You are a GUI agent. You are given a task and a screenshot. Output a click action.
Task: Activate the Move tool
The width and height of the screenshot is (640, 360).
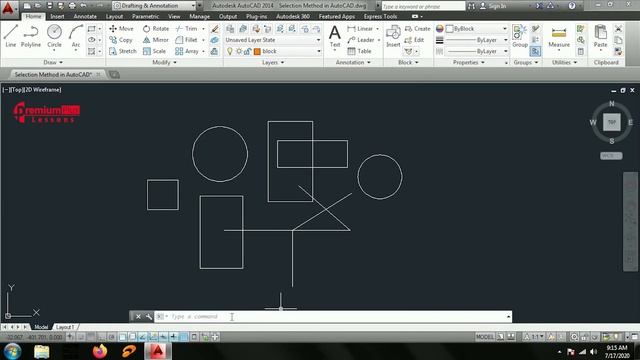[x=121, y=29]
